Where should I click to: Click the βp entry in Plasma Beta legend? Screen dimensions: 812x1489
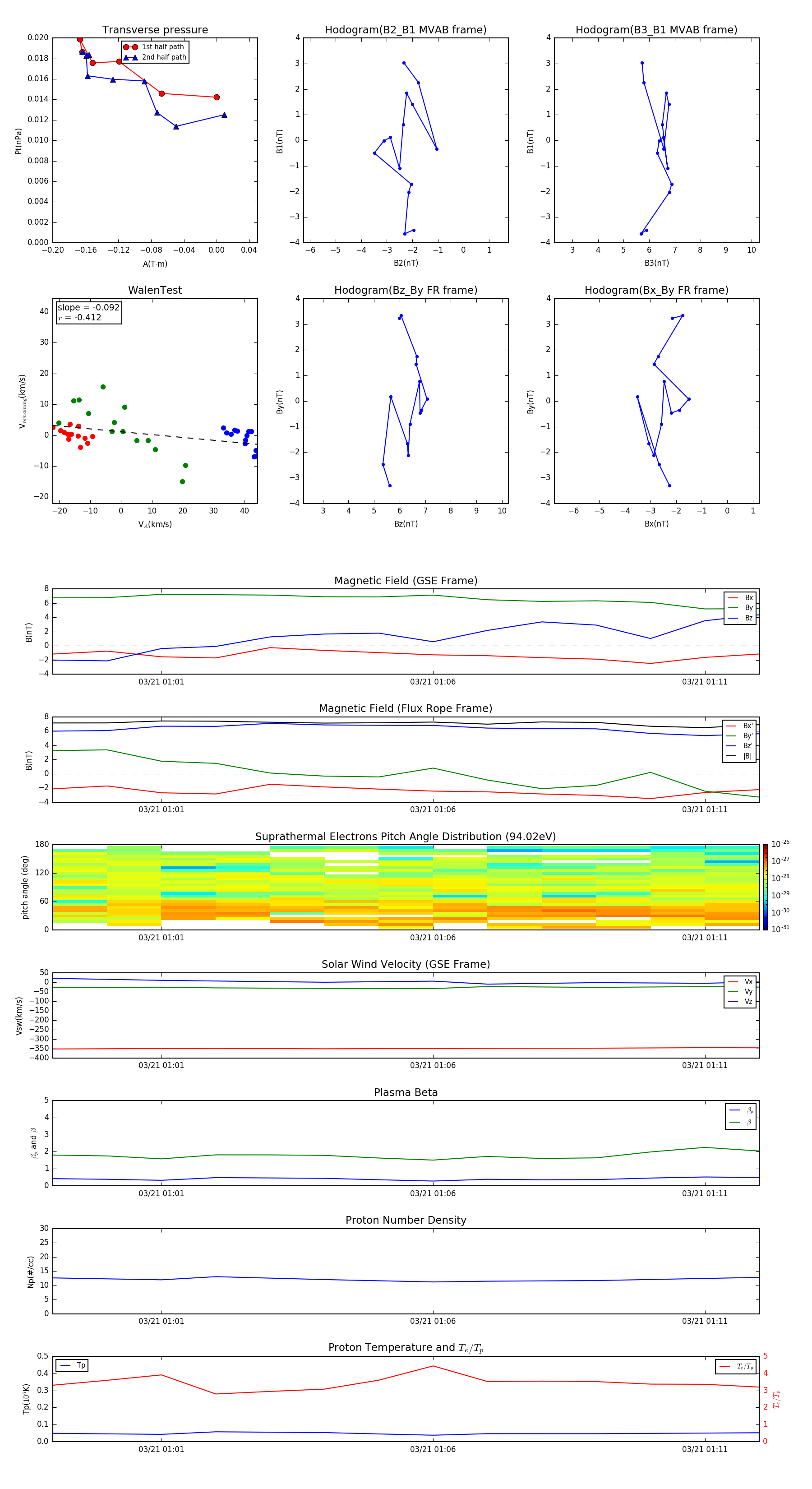(742, 1110)
